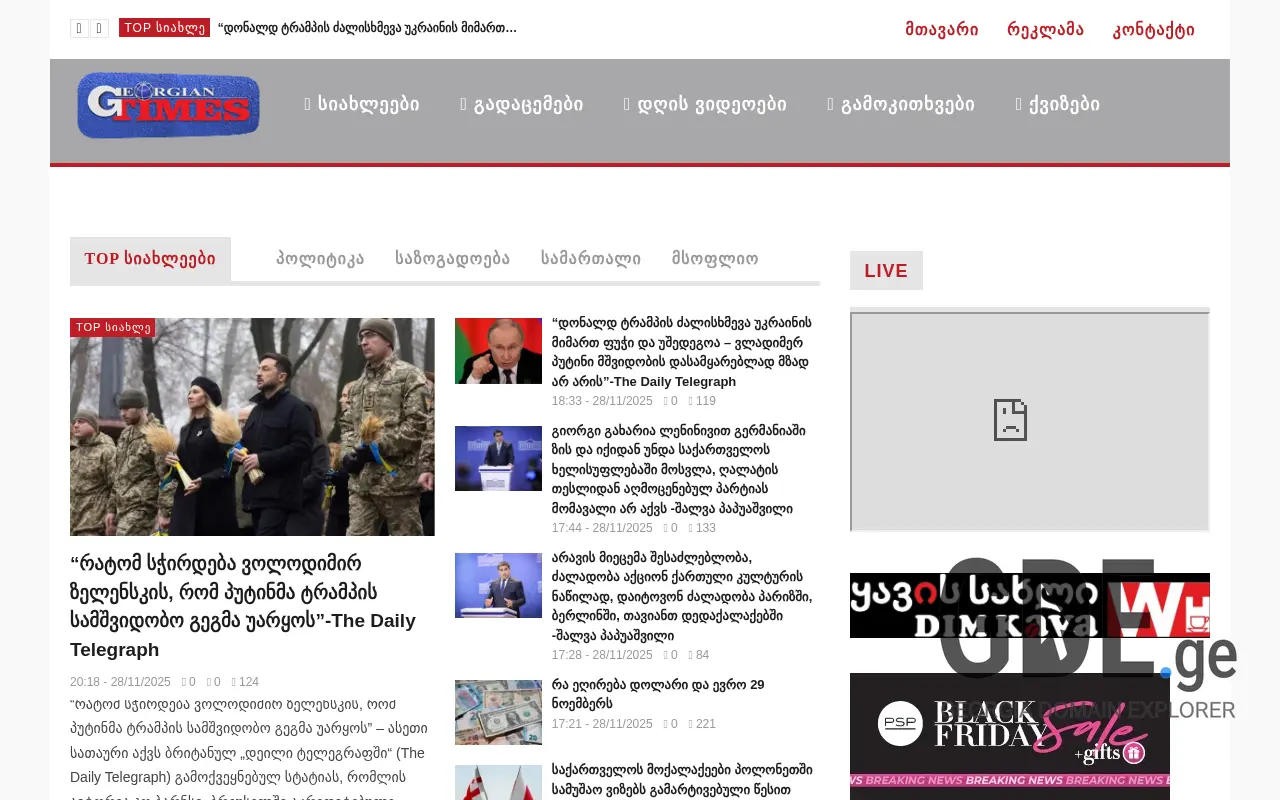Click the comment icon on the Trump article
Image resolution: width=1280 pixels, height=800 pixels.
click(666, 401)
